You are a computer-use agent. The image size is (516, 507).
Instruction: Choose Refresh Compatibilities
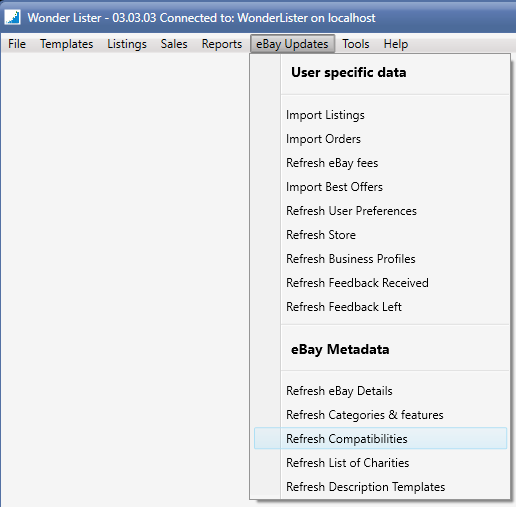pos(380,439)
